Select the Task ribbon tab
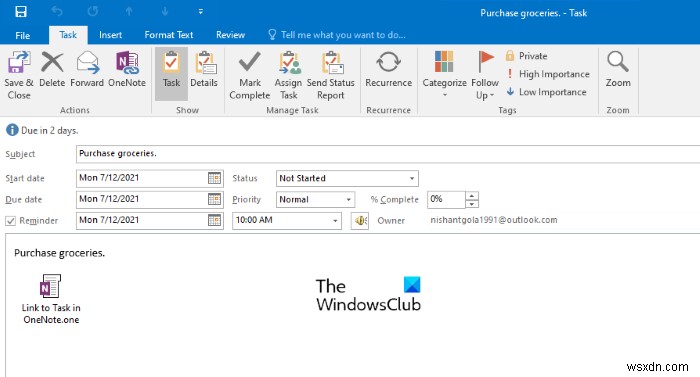Screen dimensions: 700x377 pos(68,35)
